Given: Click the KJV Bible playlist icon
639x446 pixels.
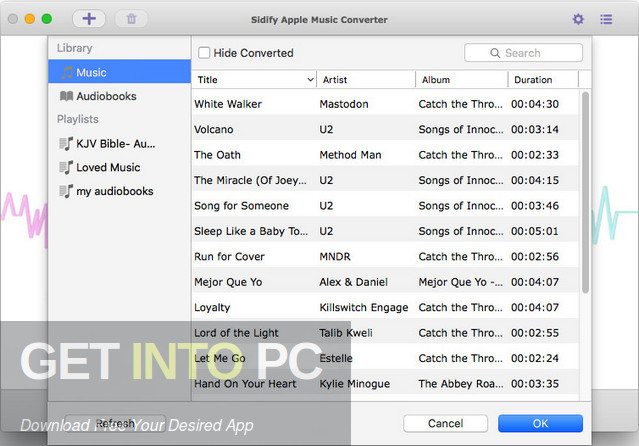Looking at the screenshot, I should pos(66,144).
